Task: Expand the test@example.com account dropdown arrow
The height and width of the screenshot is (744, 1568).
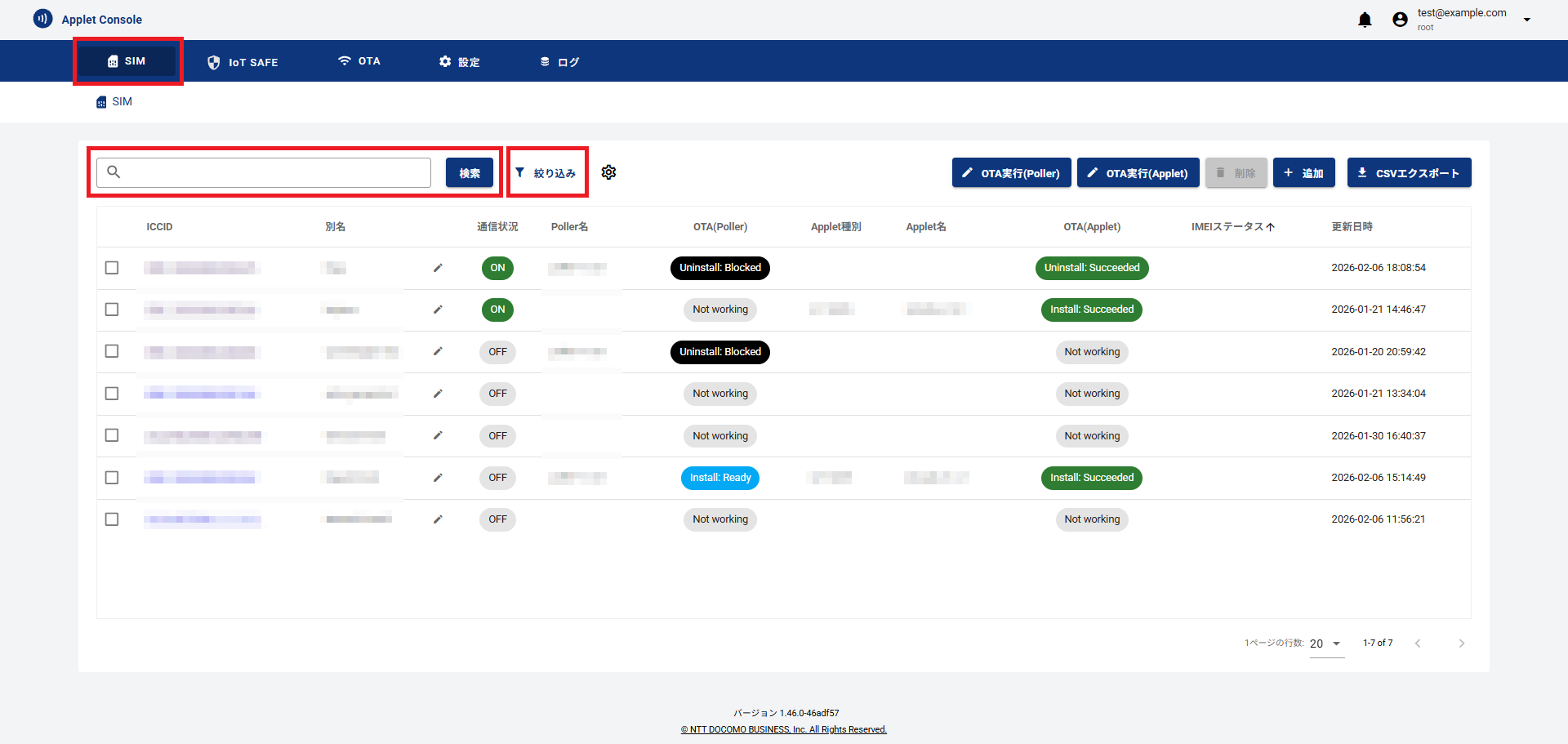Action: pyautogui.click(x=1527, y=20)
